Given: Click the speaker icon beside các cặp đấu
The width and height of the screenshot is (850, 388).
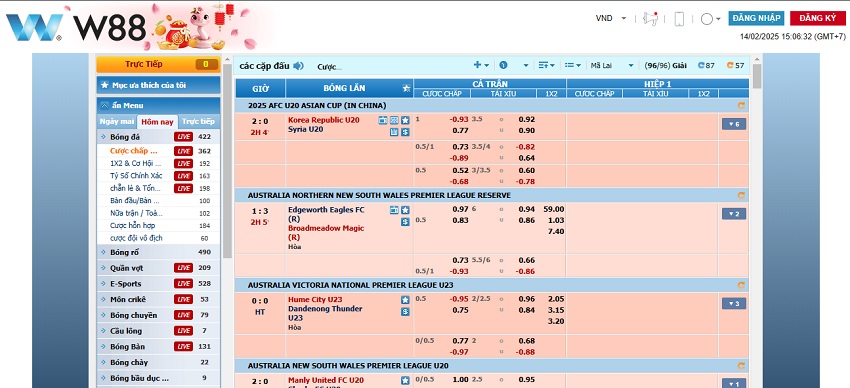Looking at the screenshot, I should (298, 66).
